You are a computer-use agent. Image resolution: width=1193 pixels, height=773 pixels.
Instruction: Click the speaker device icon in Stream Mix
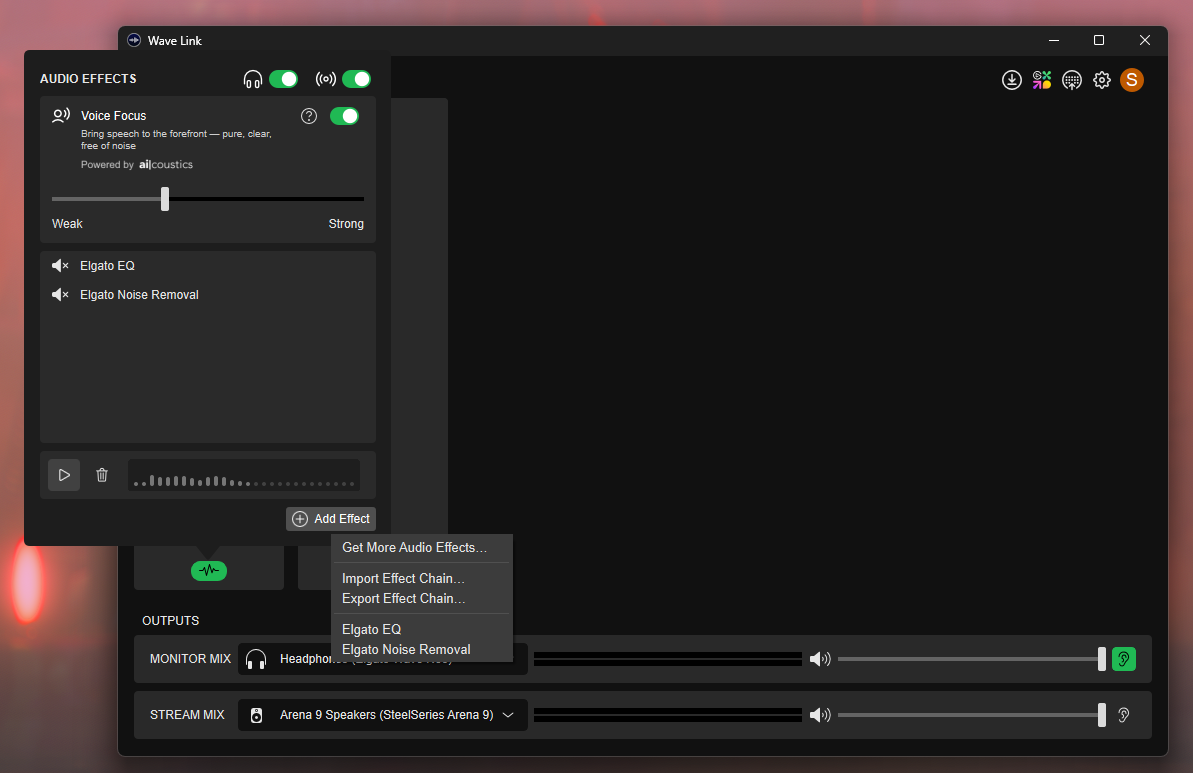point(256,715)
